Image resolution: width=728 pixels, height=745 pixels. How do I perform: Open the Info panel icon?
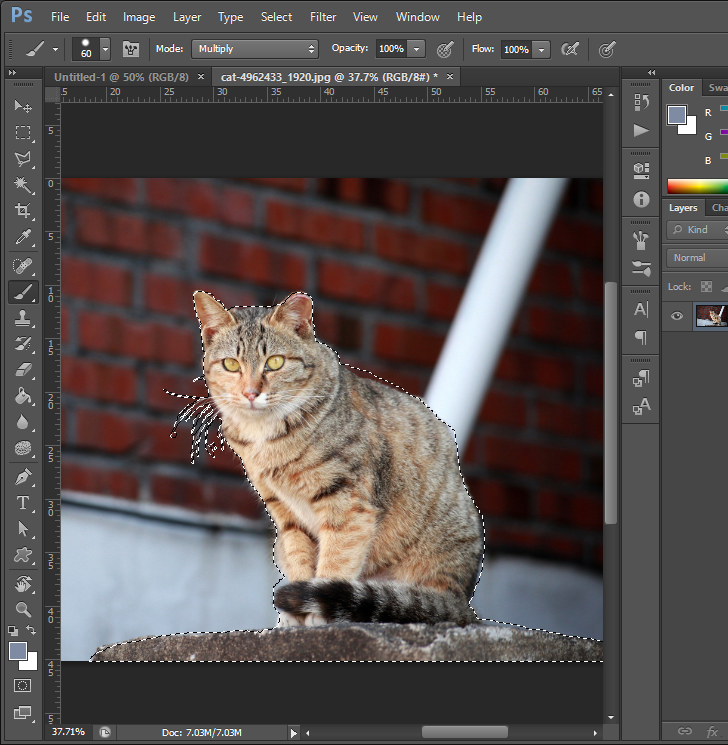point(641,199)
